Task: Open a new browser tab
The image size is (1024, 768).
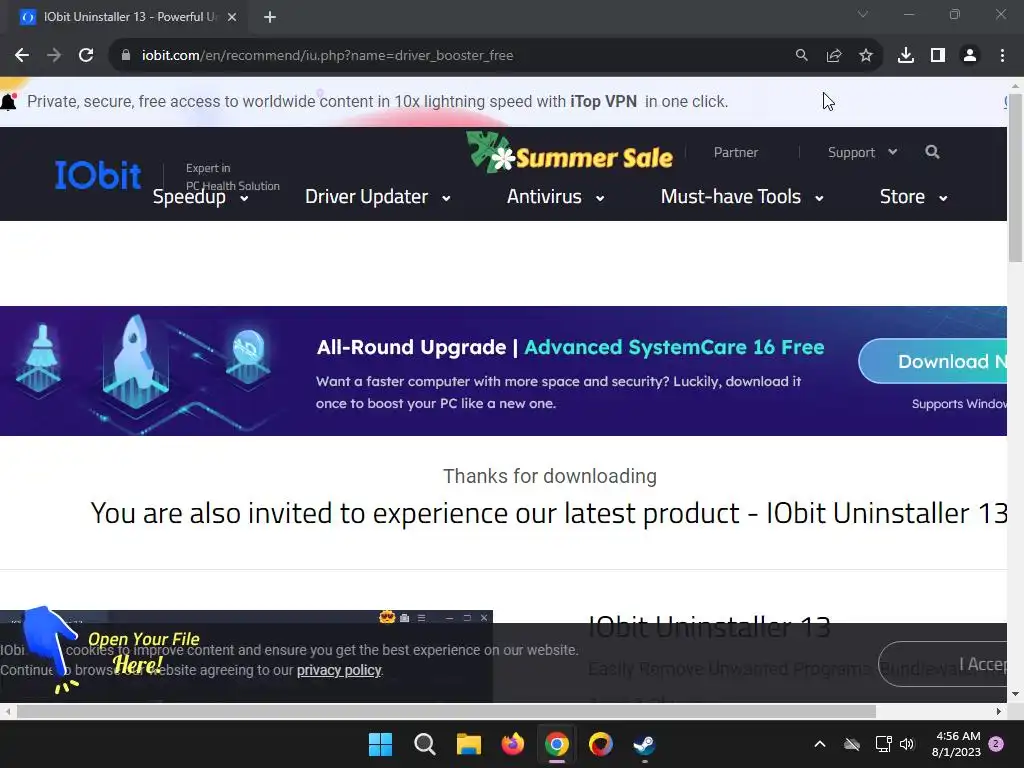Action: (270, 17)
